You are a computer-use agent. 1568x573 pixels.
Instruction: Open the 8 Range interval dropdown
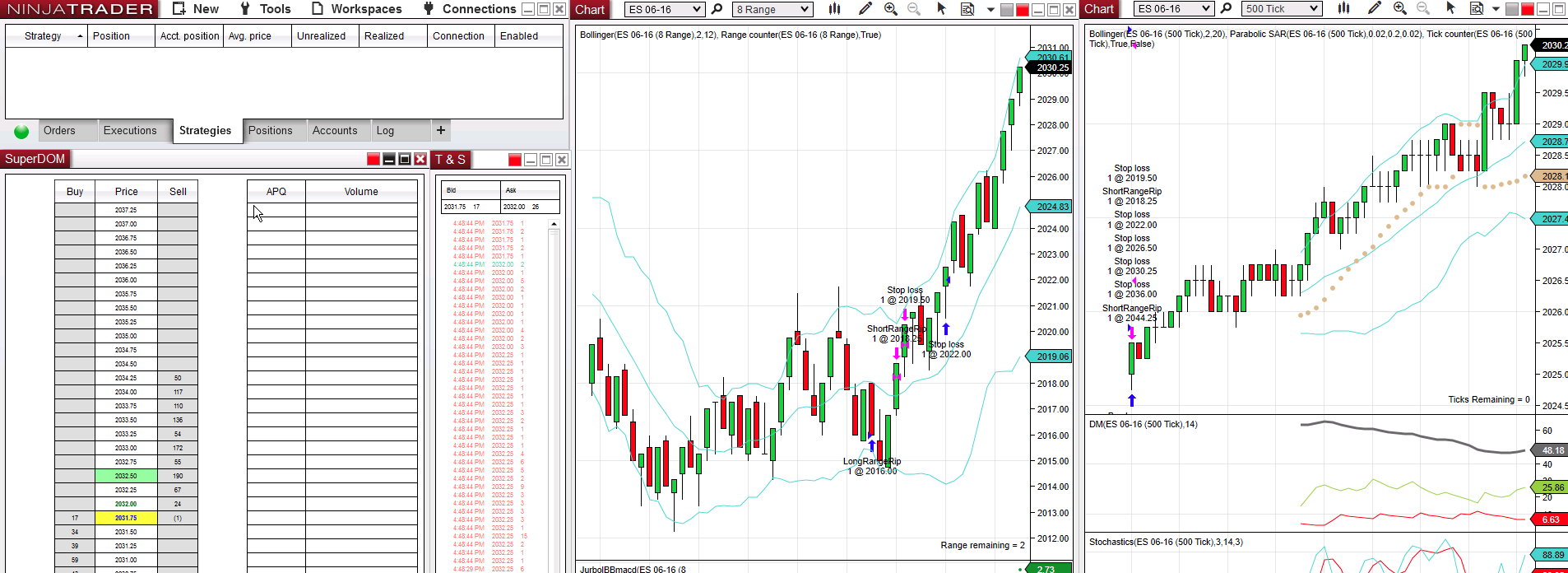772,9
